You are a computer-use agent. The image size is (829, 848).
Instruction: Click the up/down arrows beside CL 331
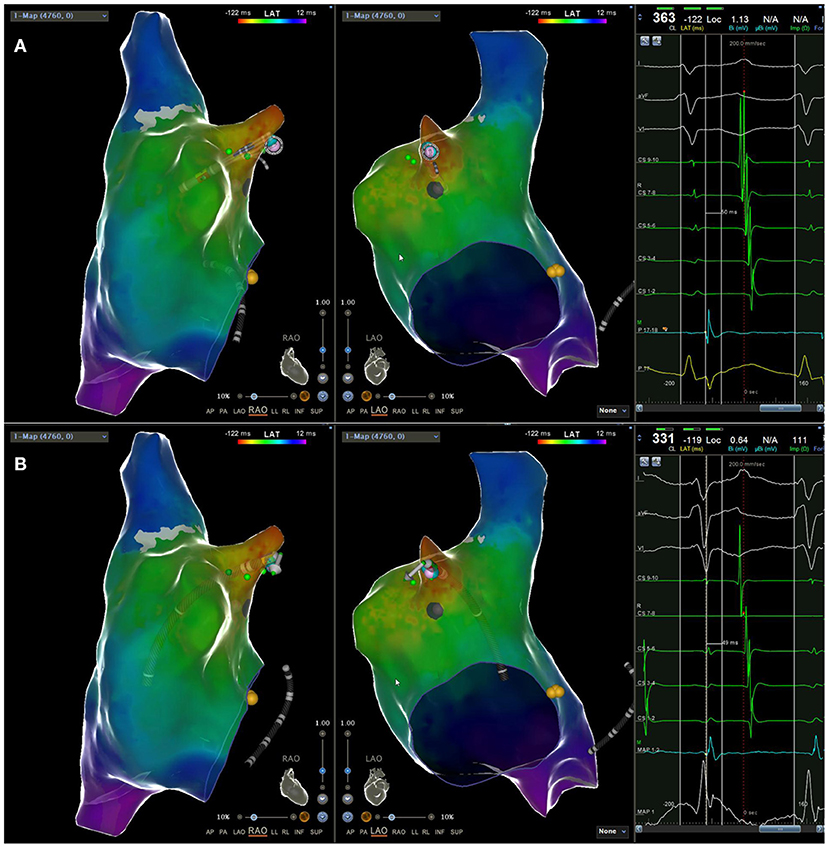point(641,439)
